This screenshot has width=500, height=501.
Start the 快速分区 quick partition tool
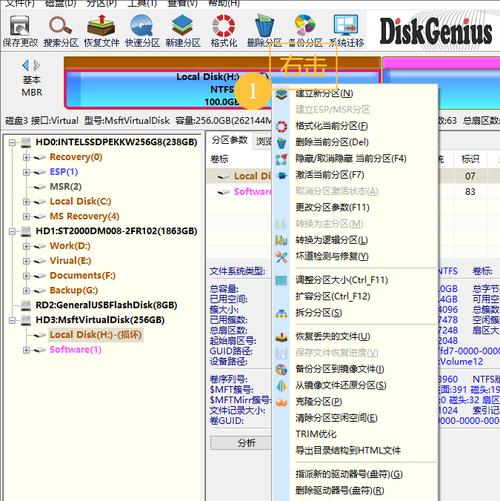142,31
